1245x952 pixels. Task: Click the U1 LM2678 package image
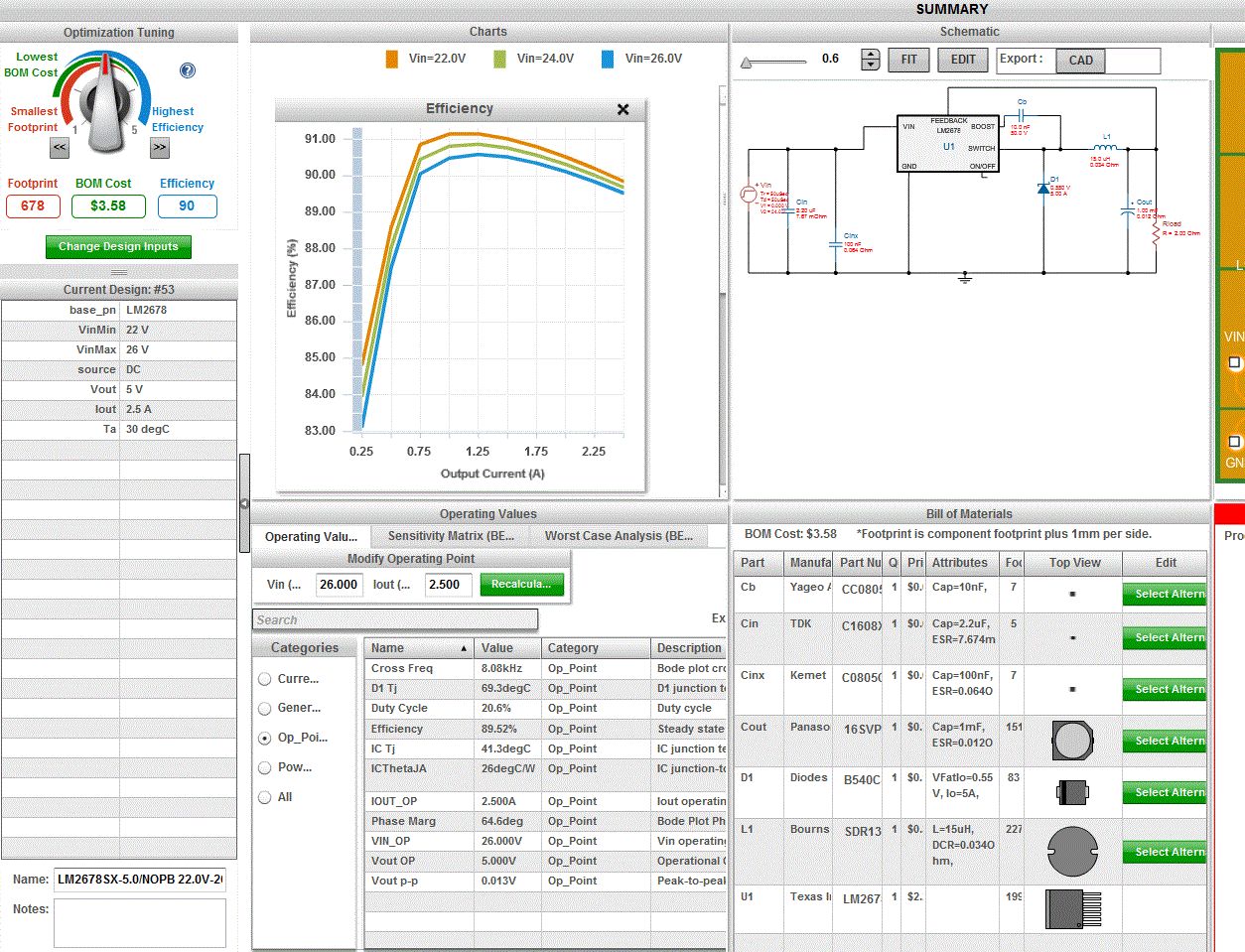click(x=1072, y=908)
